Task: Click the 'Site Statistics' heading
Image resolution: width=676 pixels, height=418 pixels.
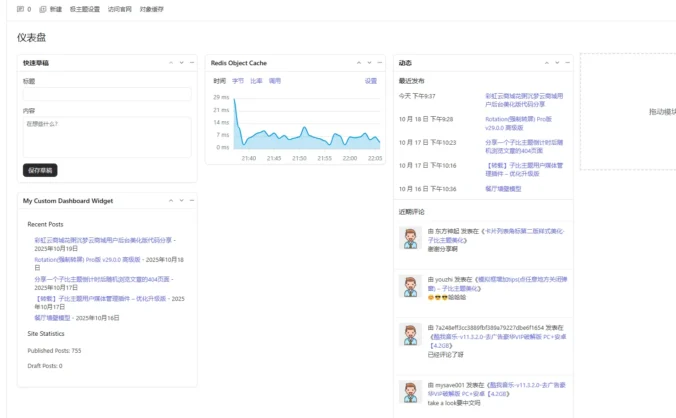Action: 46,334
